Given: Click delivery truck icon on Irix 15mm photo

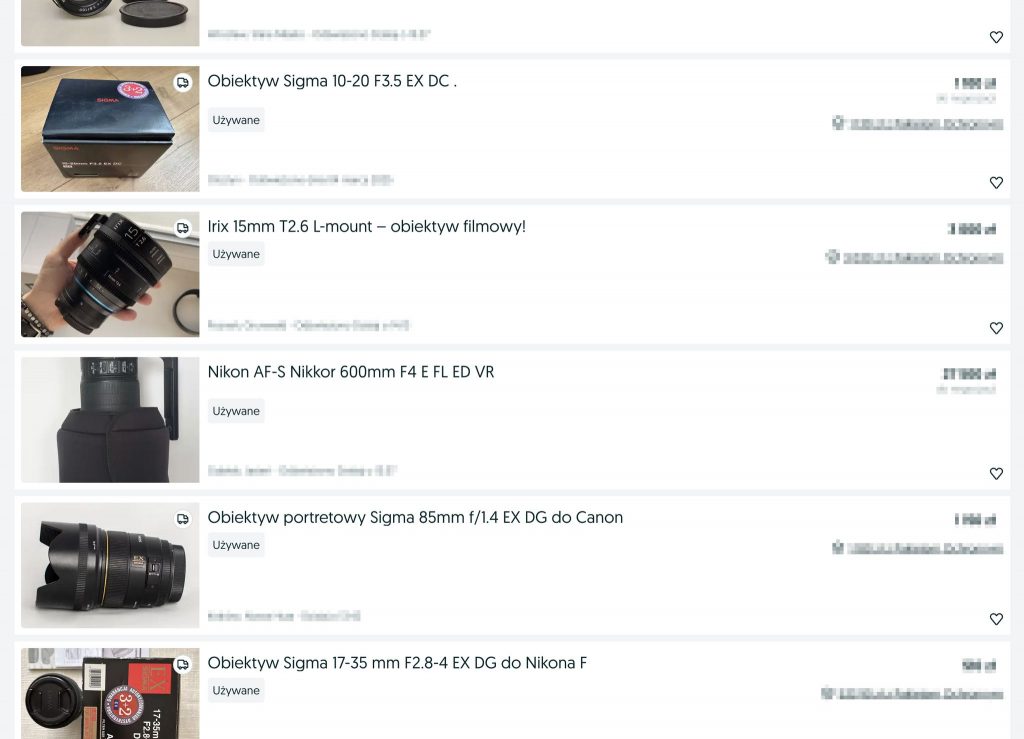Looking at the screenshot, I should pyautogui.click(x=183, y=228).
